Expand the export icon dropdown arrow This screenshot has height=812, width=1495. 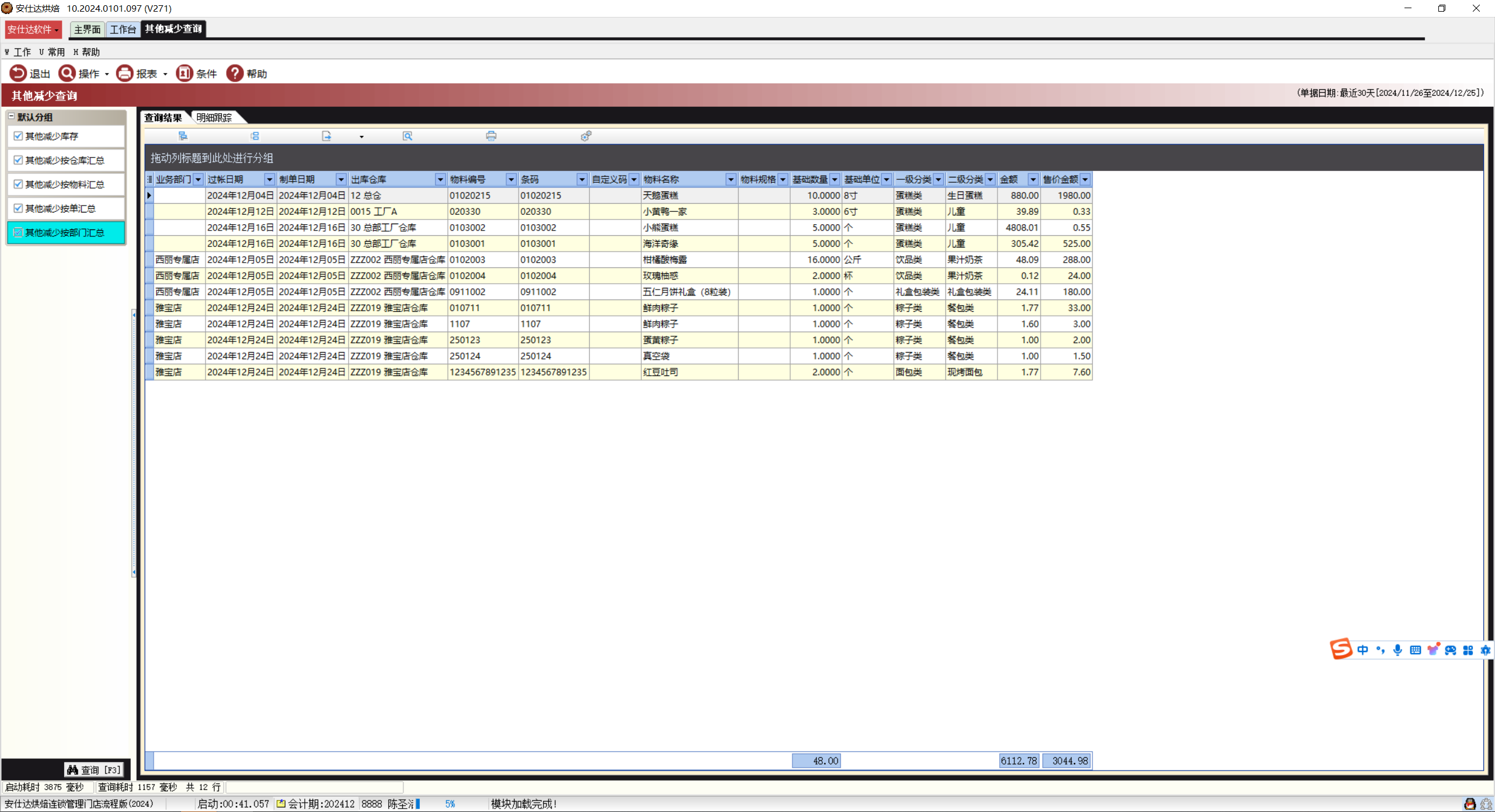pos(361,137)
